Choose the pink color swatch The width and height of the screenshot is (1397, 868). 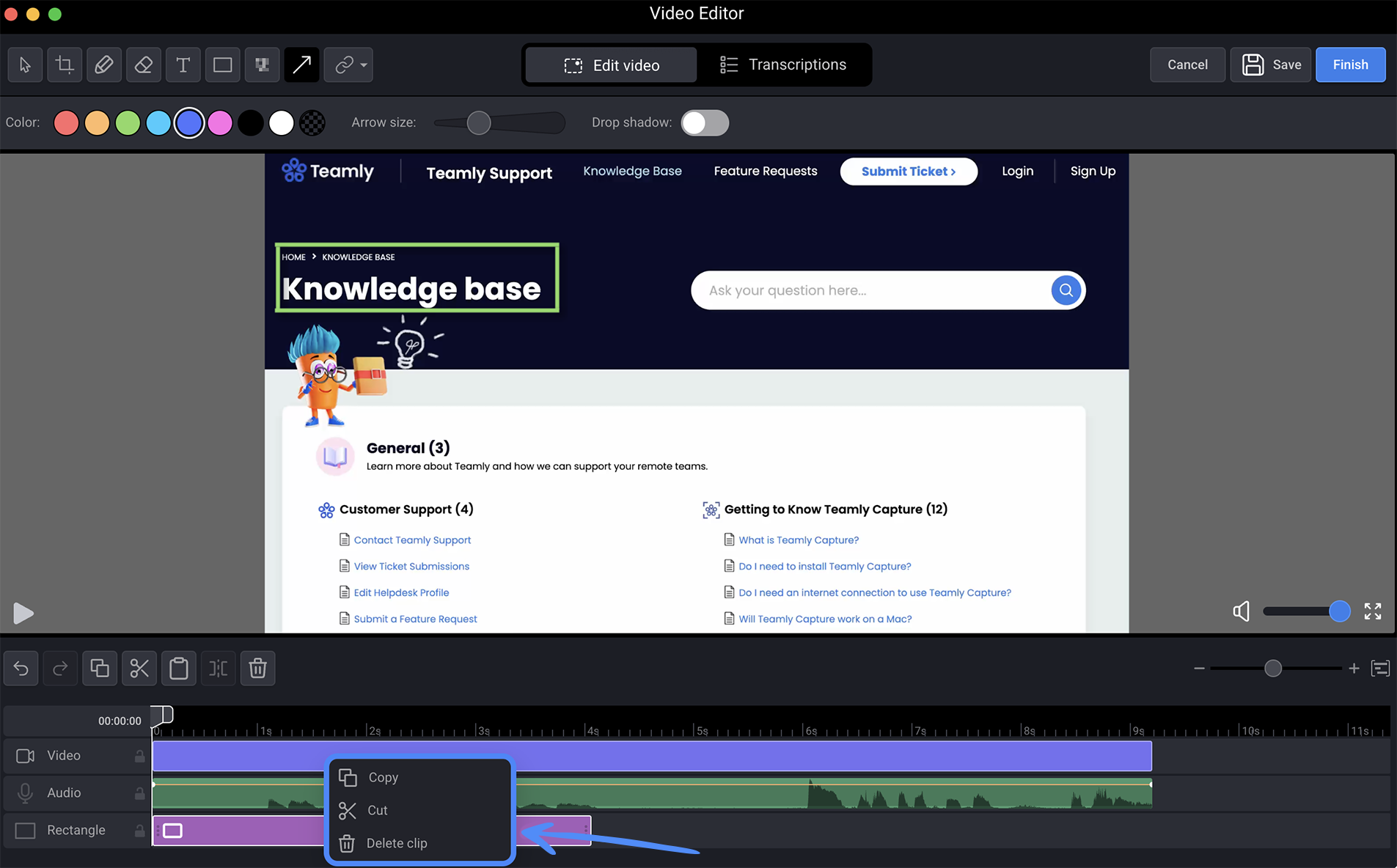(x=220, y=123)
